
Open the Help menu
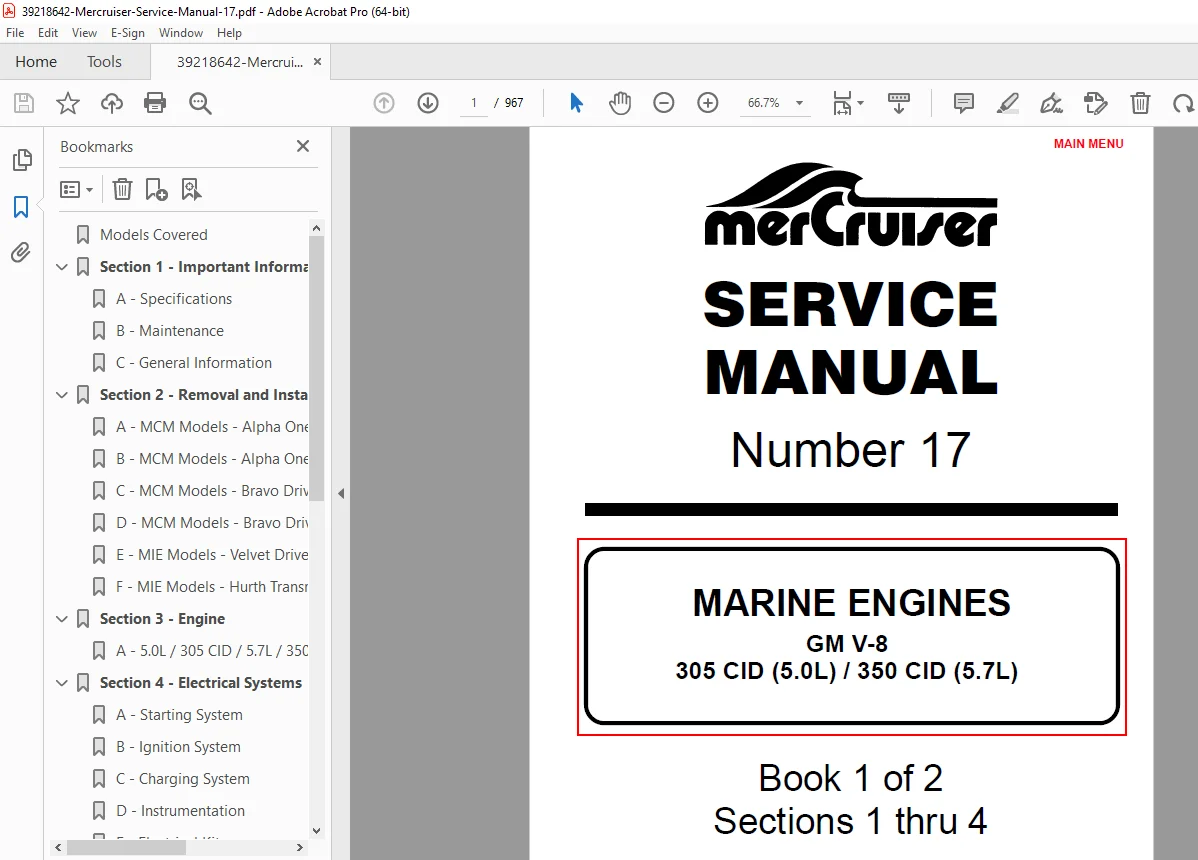pos(229,33)
